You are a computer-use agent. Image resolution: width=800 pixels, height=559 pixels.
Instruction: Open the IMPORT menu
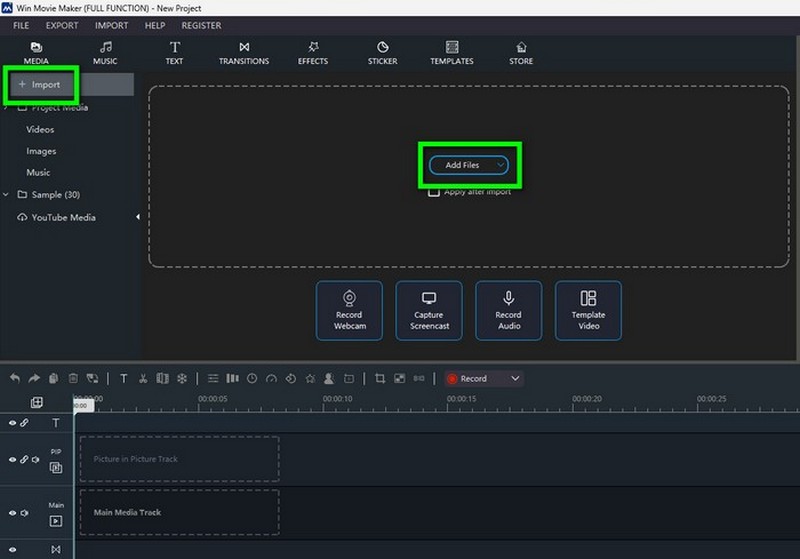pos(111,26)
